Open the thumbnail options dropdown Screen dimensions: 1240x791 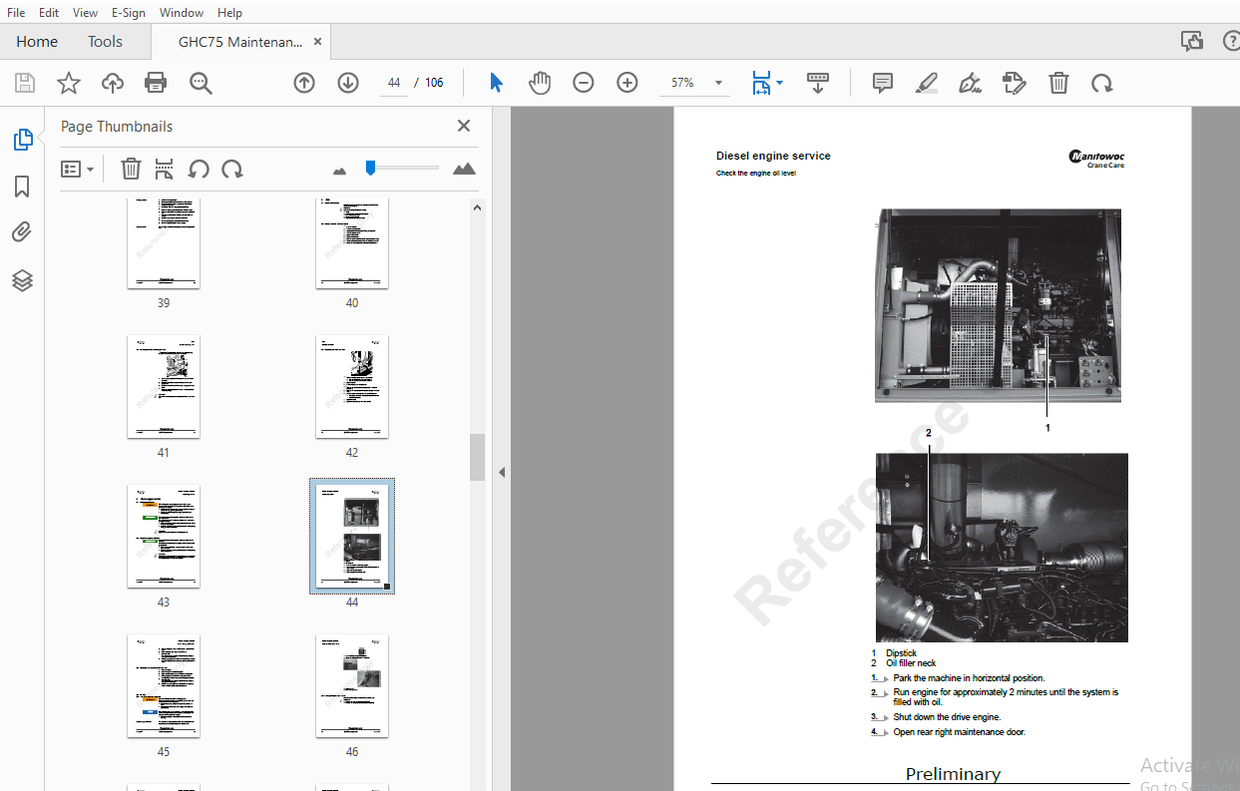pos(78,168)
